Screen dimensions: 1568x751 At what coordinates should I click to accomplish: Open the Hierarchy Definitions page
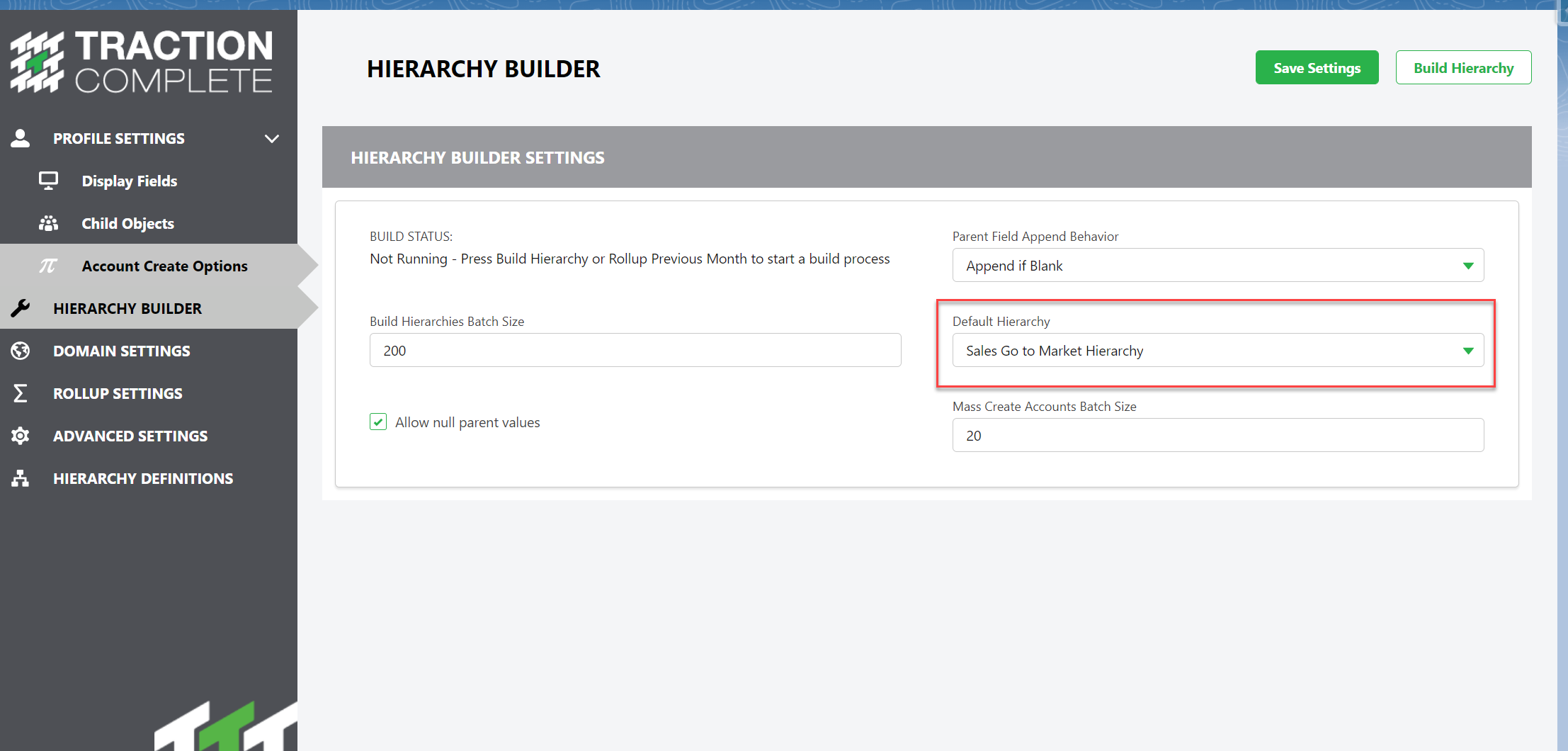(x=143, y=478)
